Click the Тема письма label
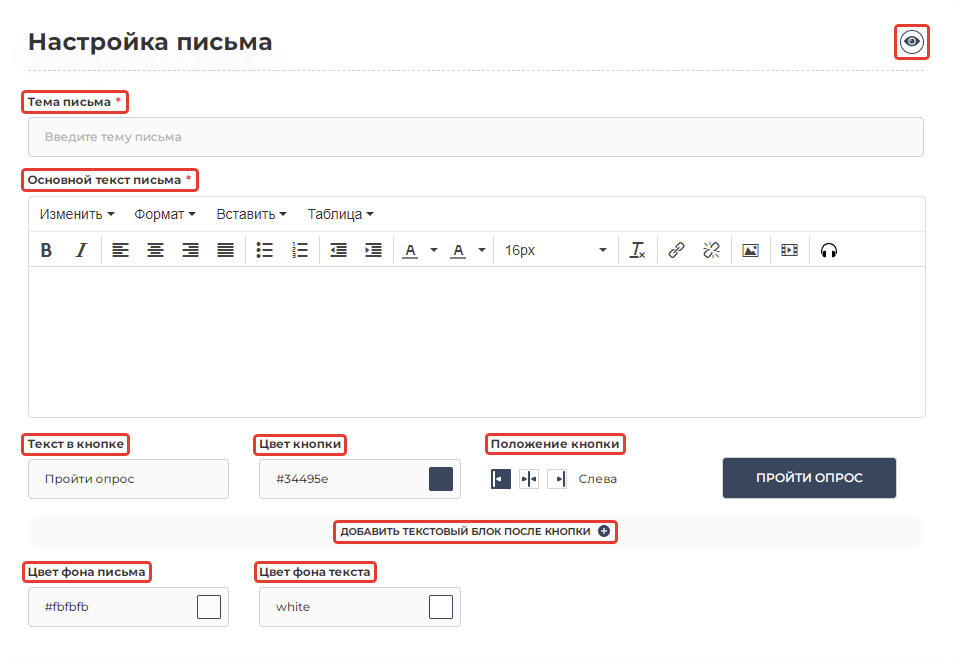The image size is (955, 658). pyautogui.click(x=69, y=102)
